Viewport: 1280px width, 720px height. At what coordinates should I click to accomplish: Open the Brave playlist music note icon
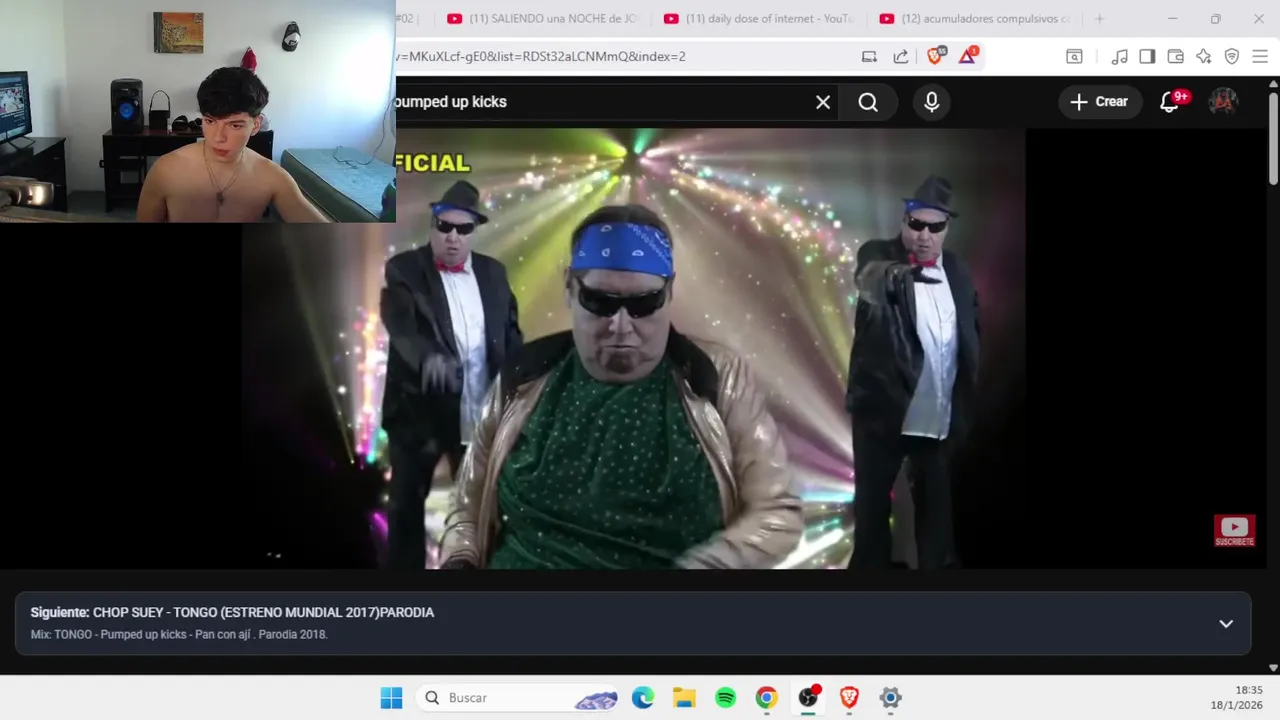1120,56
